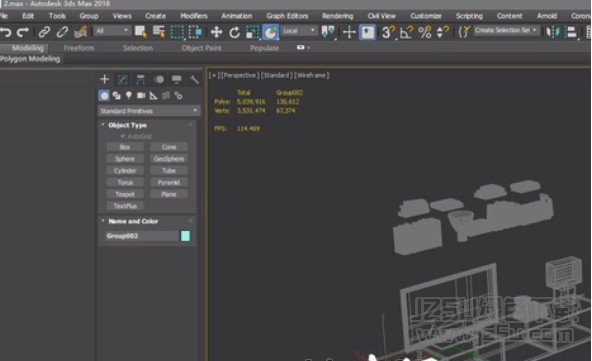This screenshot has width=592, height=361.
Task: Open Edit Named Selection Sets
Action: point(464,32)
